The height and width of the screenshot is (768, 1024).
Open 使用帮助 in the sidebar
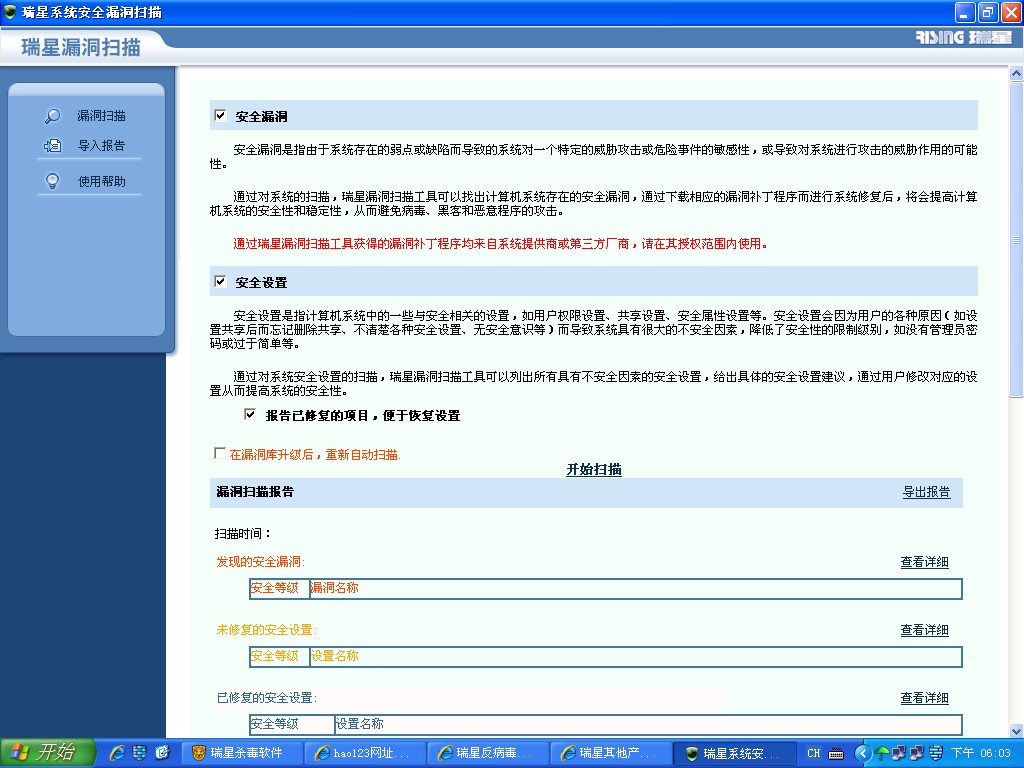tap(101, 181)
